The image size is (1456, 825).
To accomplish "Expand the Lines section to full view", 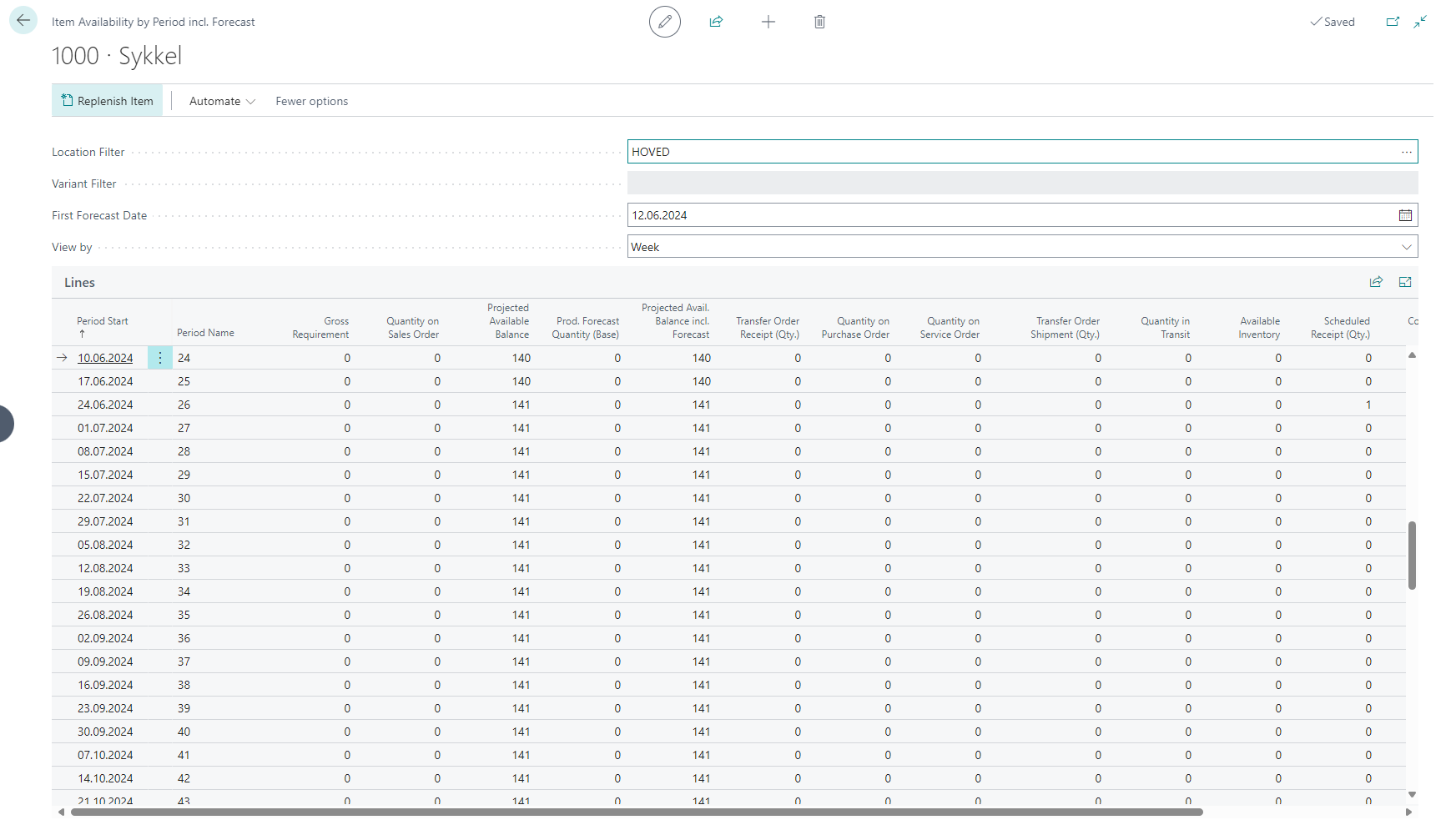I will 1405,282.
